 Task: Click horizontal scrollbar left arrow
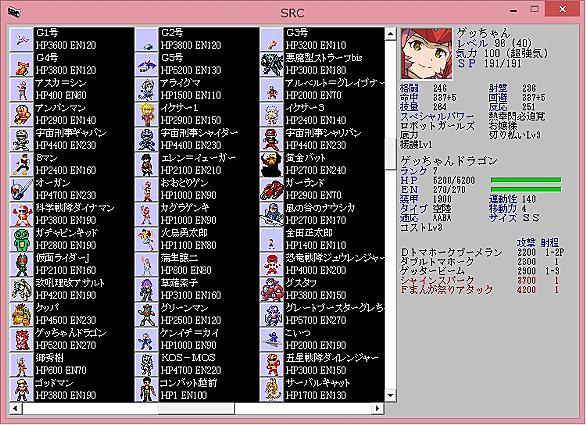[x=15, y=408]
